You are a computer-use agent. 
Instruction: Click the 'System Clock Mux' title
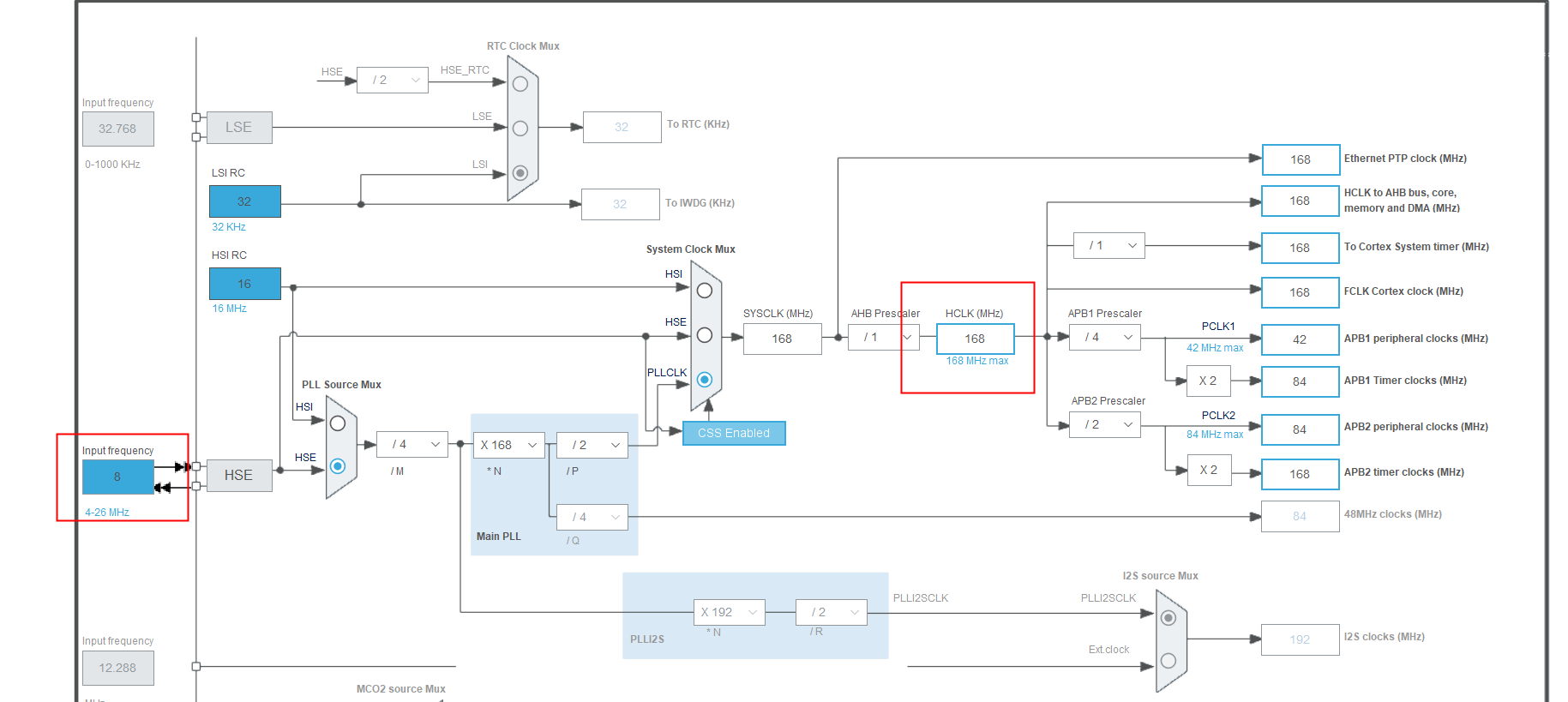691,249
